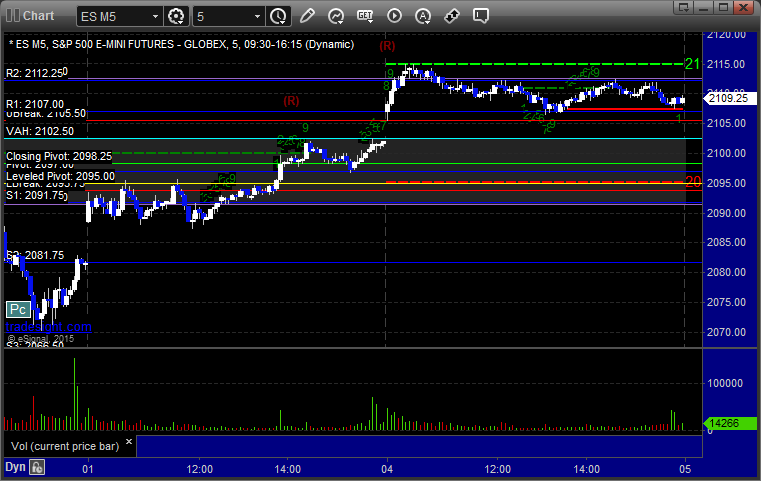Click the 04 date marker on time axis

[x=387, y=469]
